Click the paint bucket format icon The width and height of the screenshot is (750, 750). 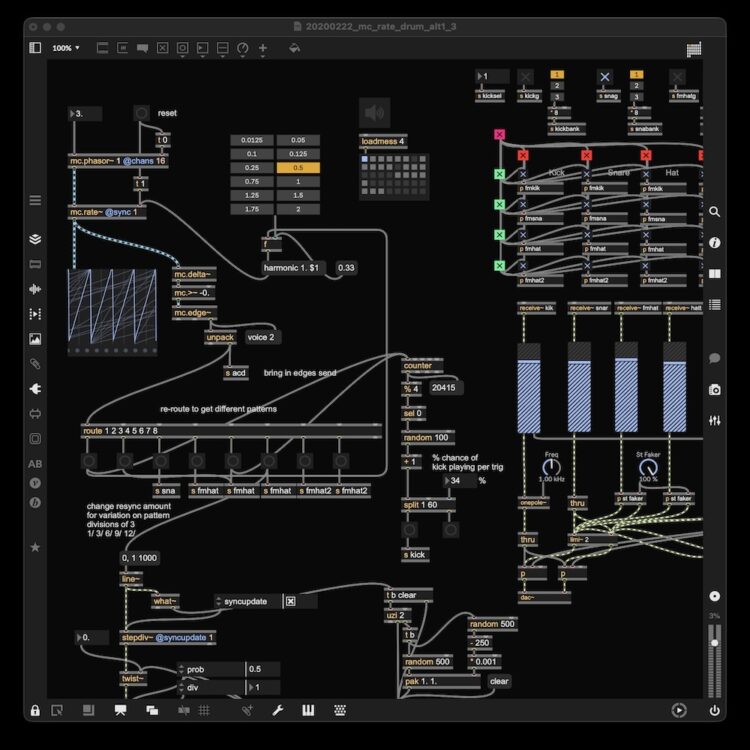[294, 47]
